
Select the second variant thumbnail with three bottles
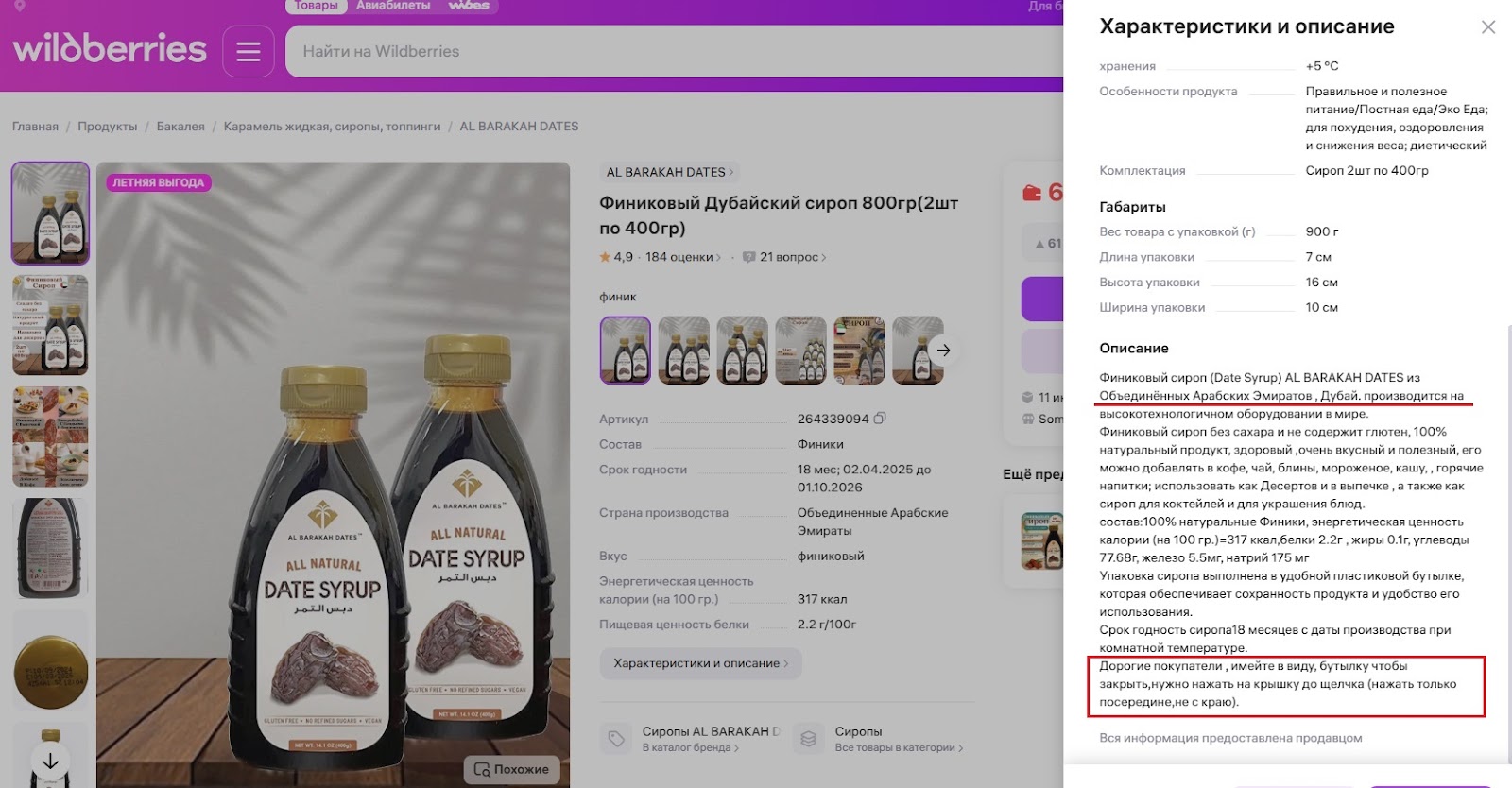point(684,350)
